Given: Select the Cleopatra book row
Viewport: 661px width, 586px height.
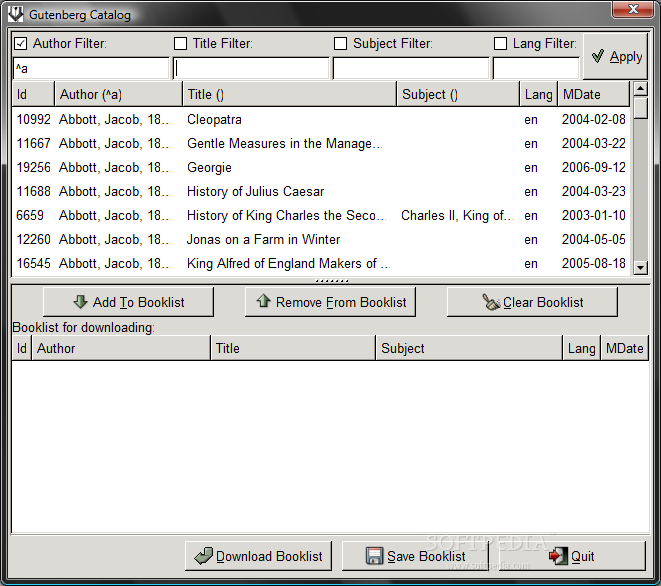Looking at the screenshot, I should (321, 119).
